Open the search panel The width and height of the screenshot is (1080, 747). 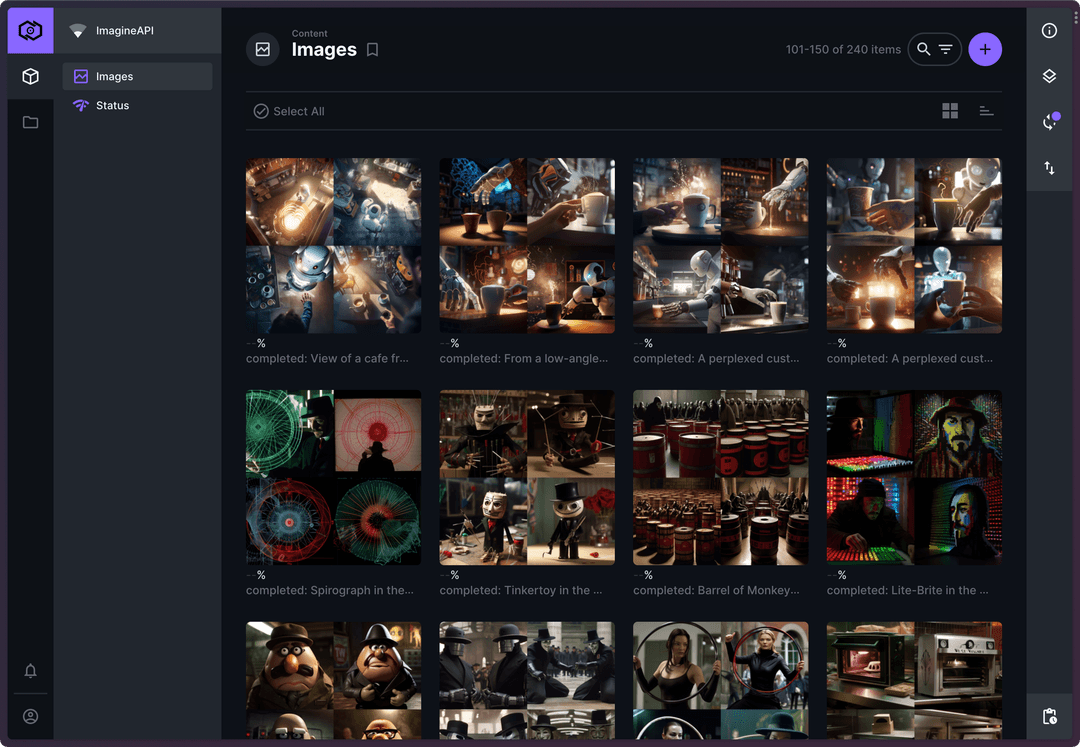923,48
